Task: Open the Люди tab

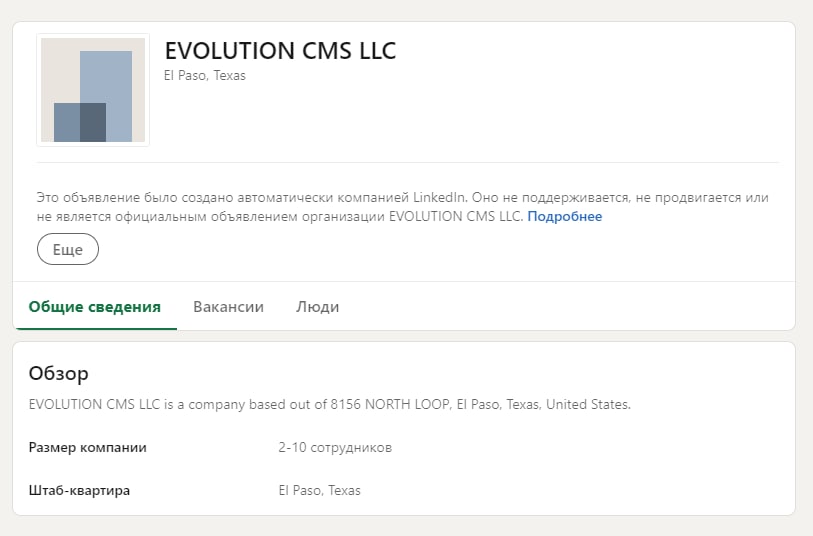Action: coord(317,307)
